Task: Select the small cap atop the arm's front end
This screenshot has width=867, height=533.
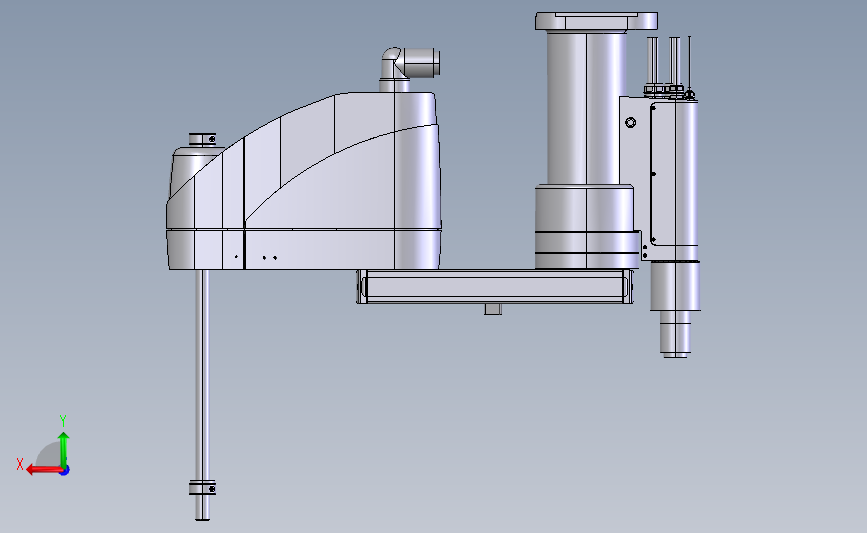Action: tap(202, 139)
